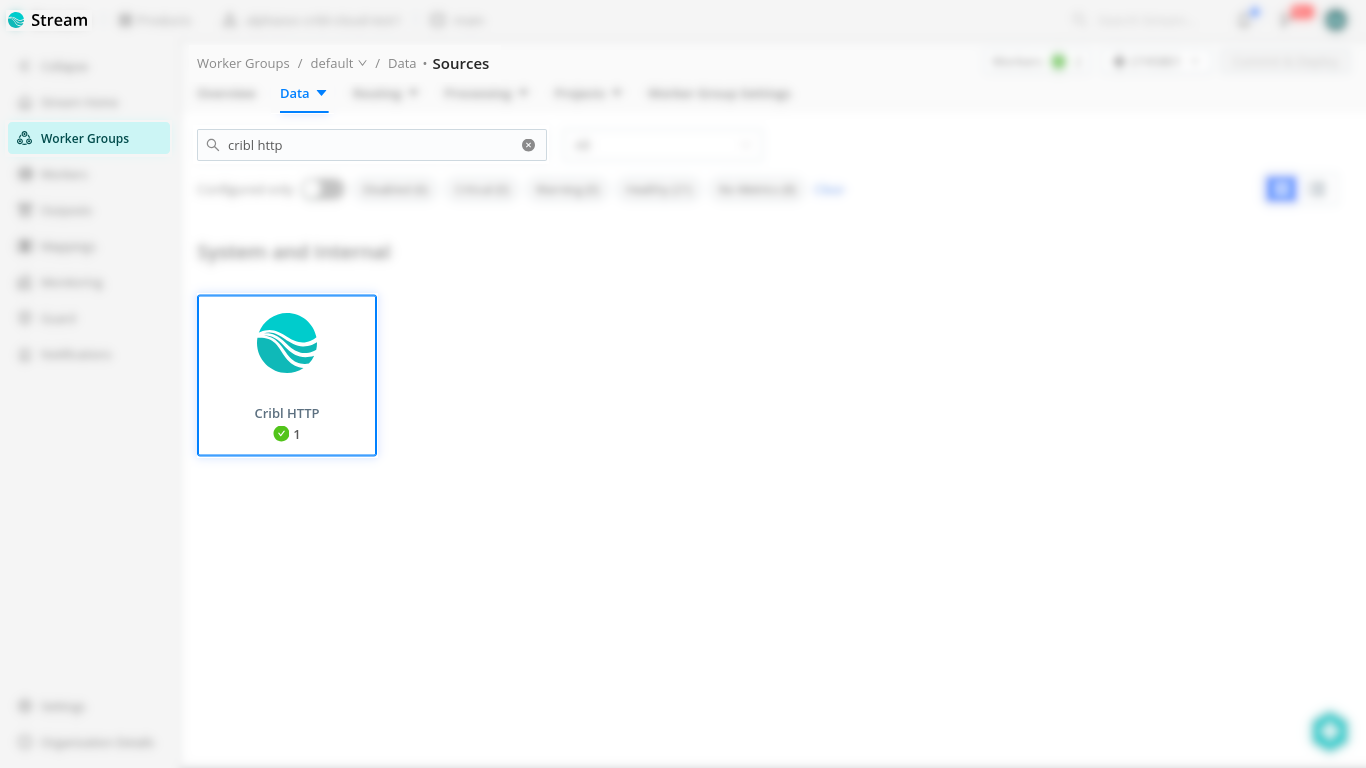Clear the search field with the X icon
This screenshot has height=768, width=1366.
[528, 145]
